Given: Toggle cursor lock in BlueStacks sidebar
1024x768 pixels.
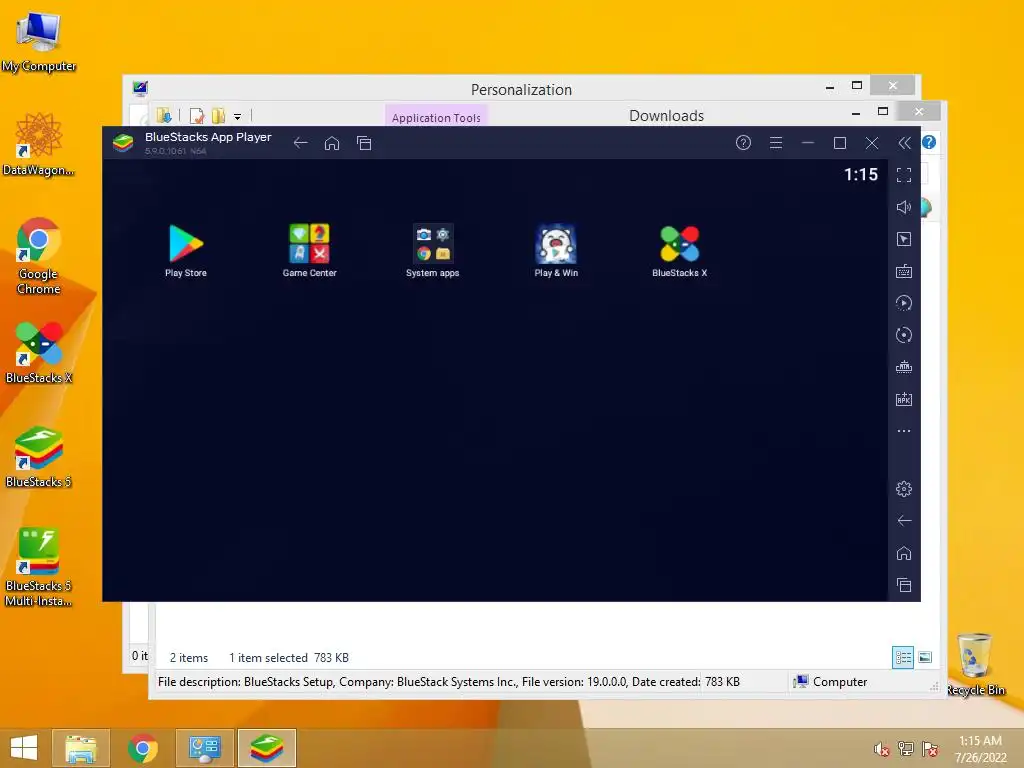Looking at the screenshot, I should [904, 239].
